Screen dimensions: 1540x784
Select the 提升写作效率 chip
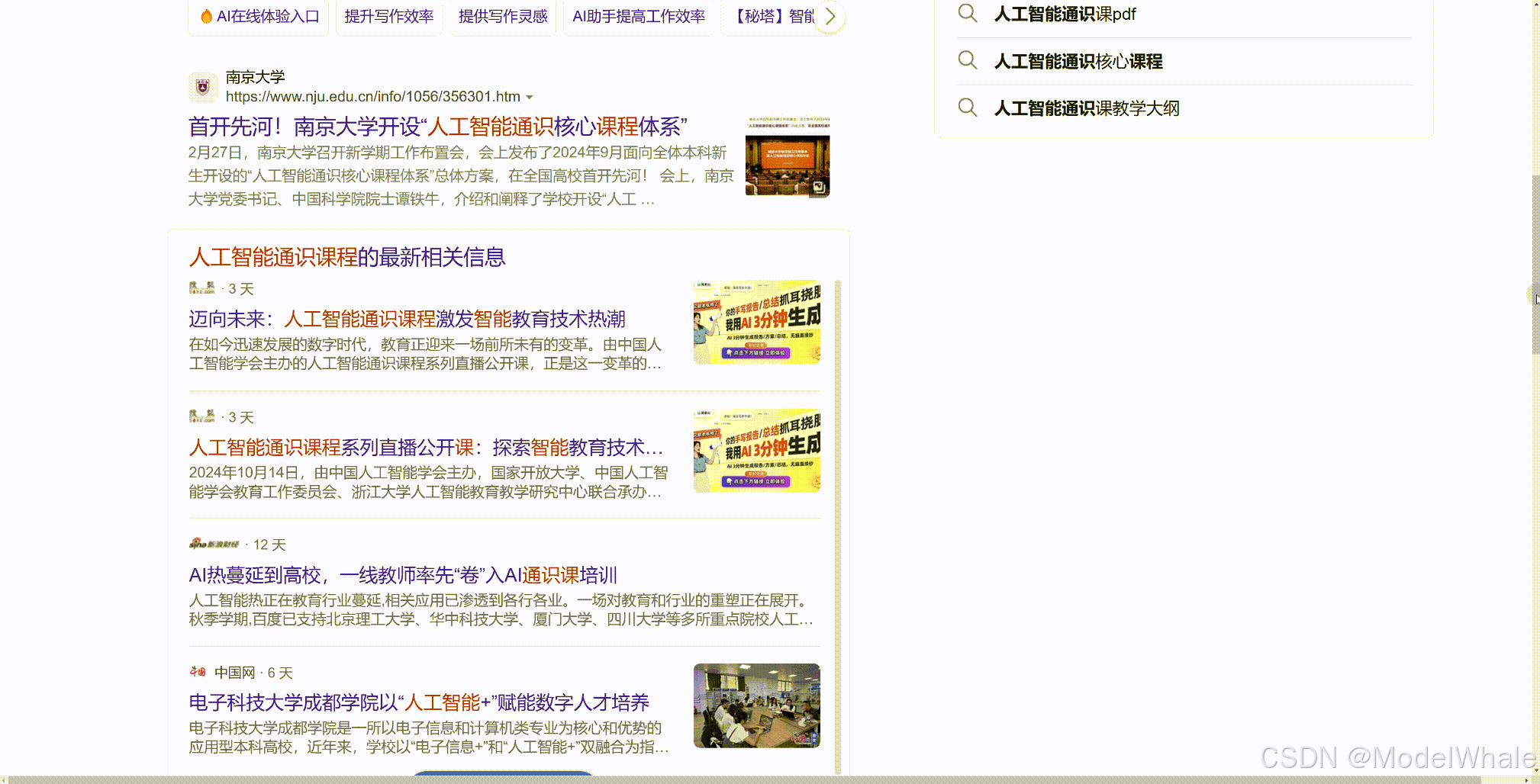tap(389, 16)
